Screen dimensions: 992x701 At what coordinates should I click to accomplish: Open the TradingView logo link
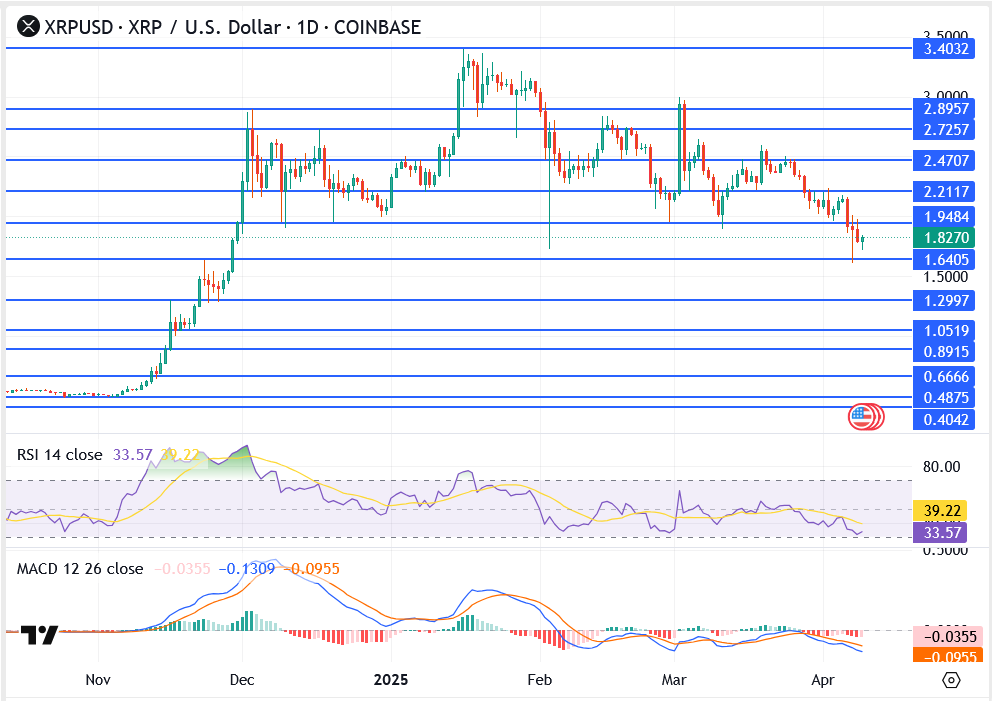(x=39, y=635)
